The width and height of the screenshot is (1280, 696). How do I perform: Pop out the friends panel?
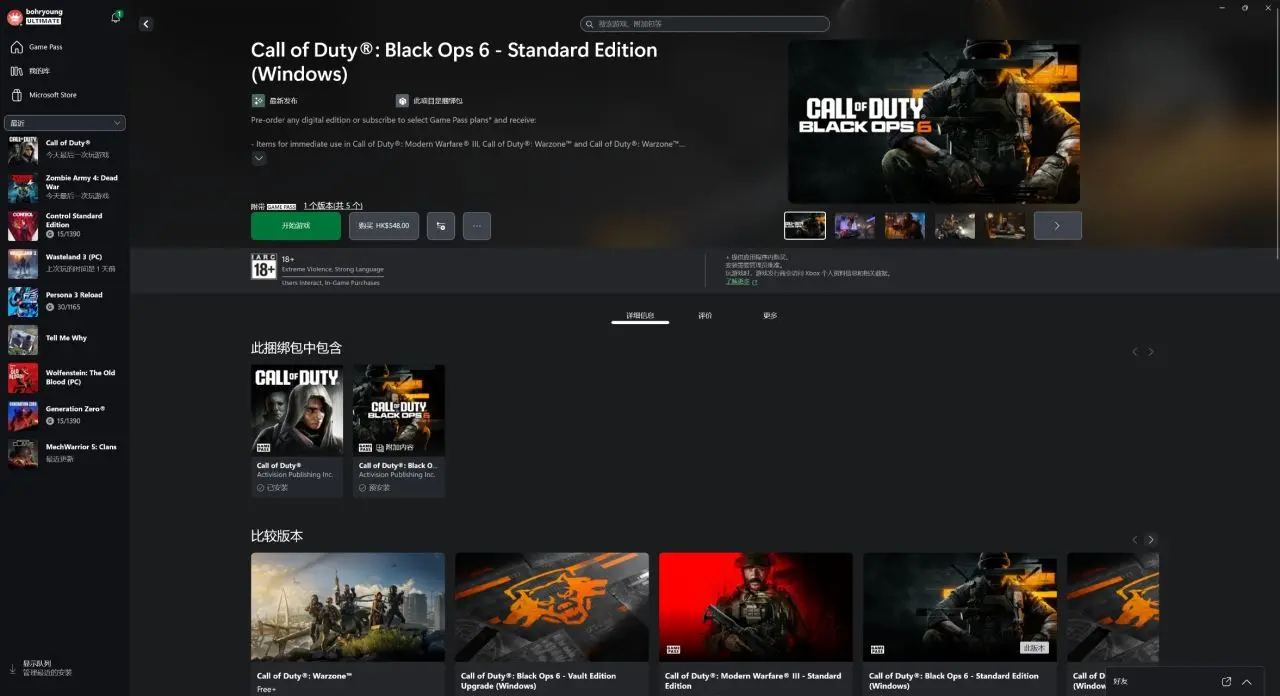pyautogui.click(x=1226, y=682)
